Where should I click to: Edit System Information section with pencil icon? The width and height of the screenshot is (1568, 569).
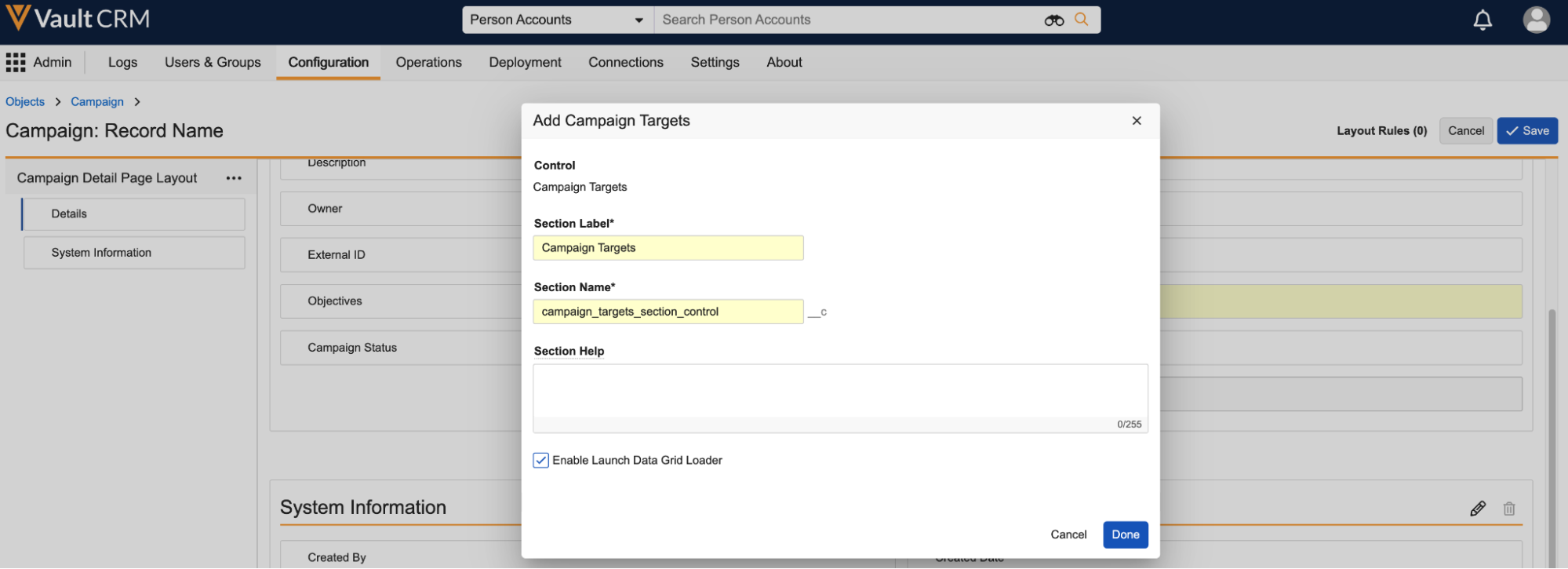(x=1478, y=509)
